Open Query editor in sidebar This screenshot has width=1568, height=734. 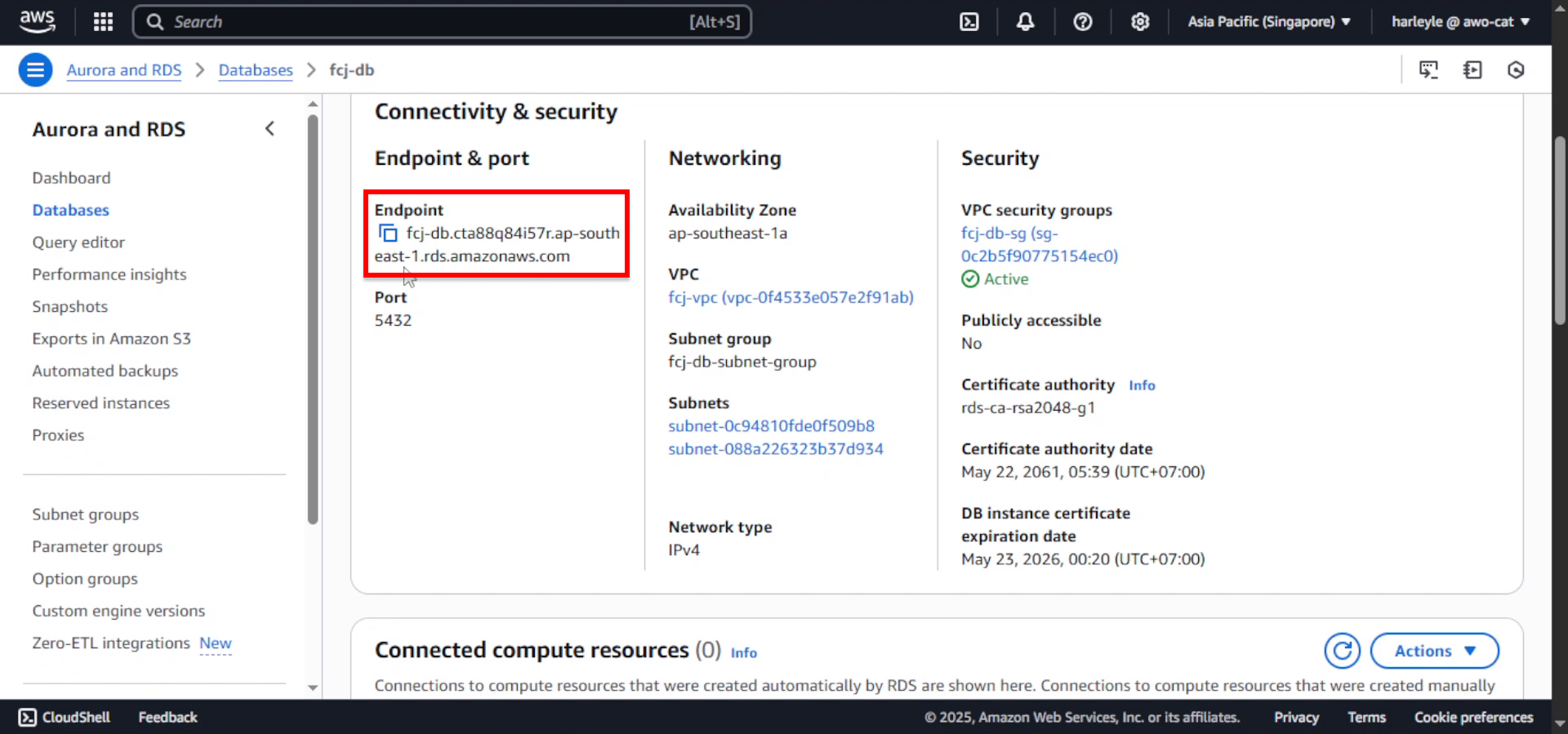[x=78, y=242]
